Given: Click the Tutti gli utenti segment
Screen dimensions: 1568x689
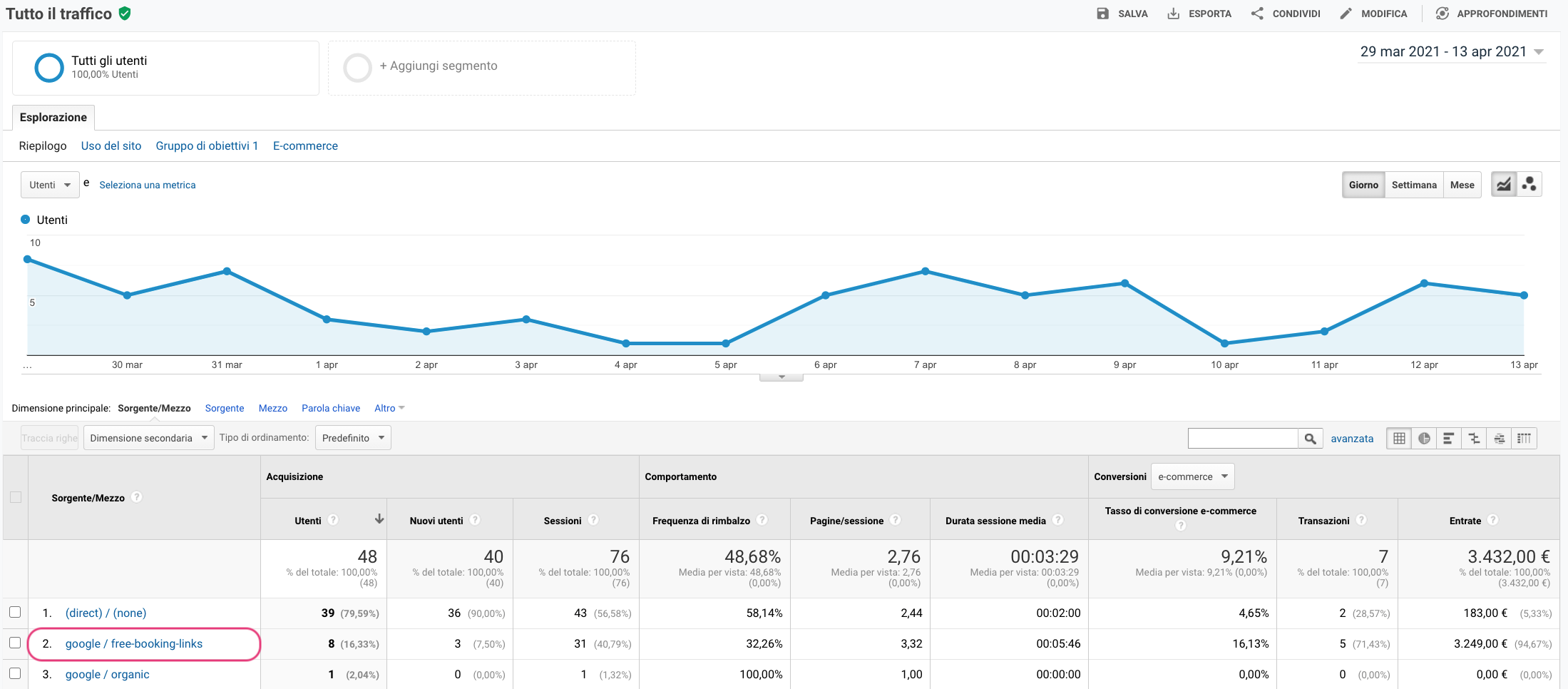Looking at the screenshot, I should (x=165, y=68).
